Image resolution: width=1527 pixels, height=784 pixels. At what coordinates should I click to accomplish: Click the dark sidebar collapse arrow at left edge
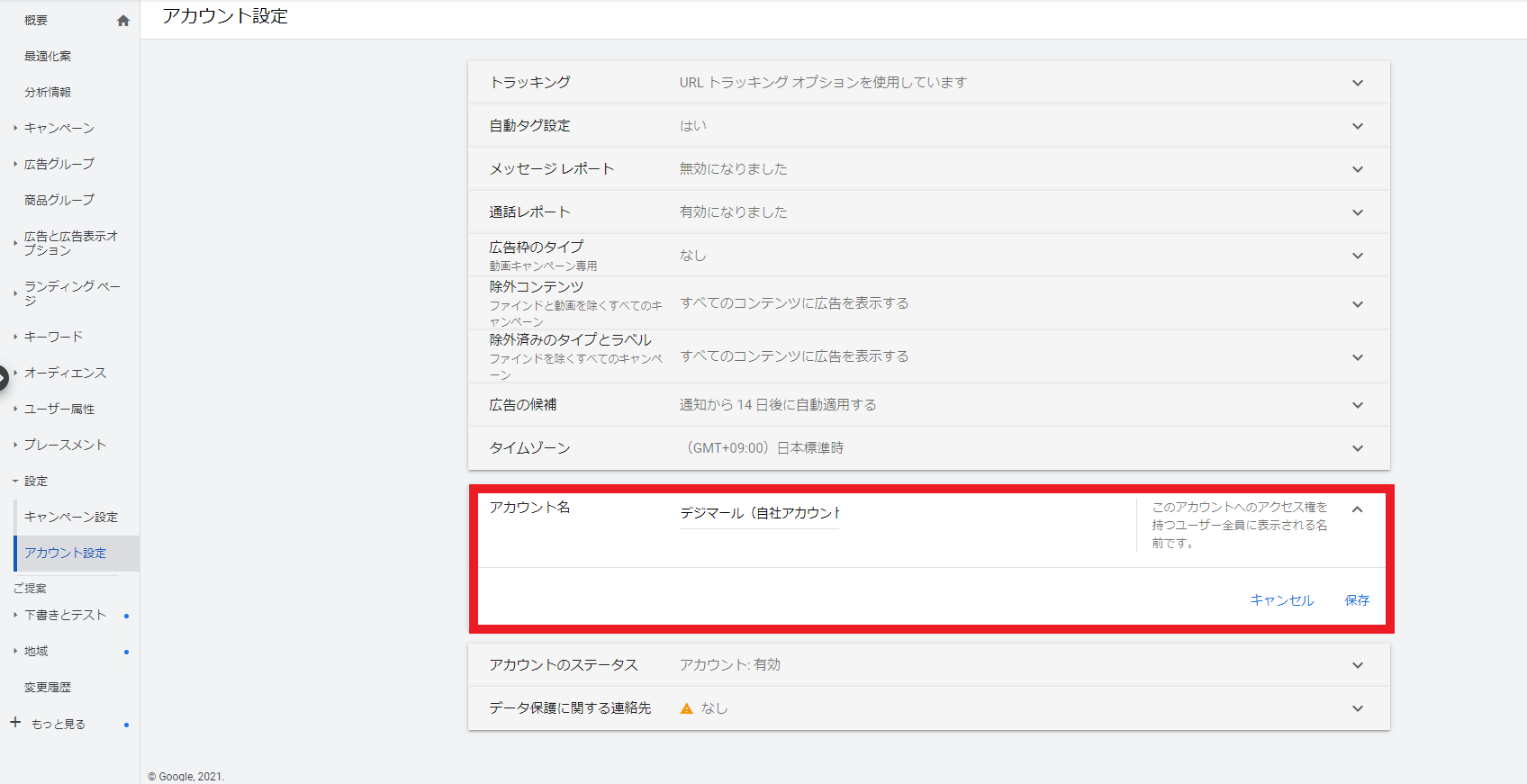coord(3,377)
